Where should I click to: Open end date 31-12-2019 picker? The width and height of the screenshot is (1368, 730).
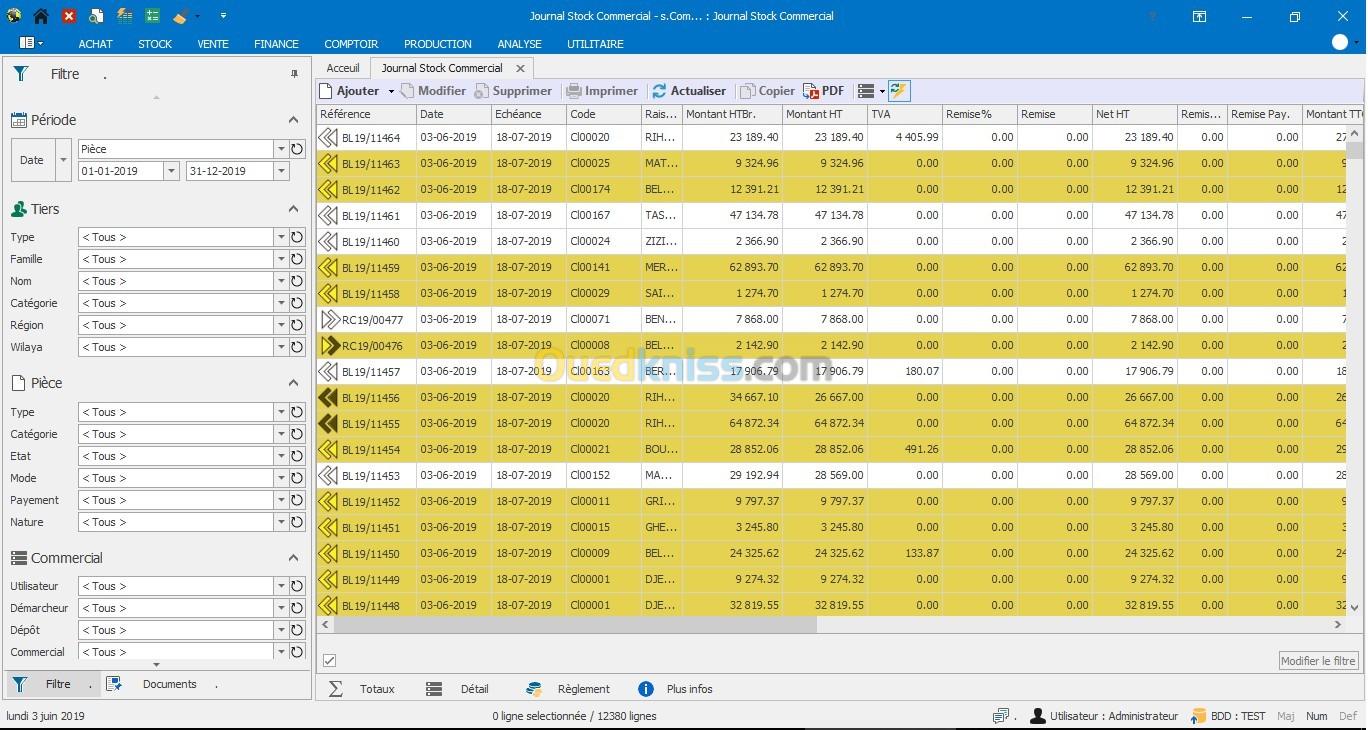click(x=281, y=171)
